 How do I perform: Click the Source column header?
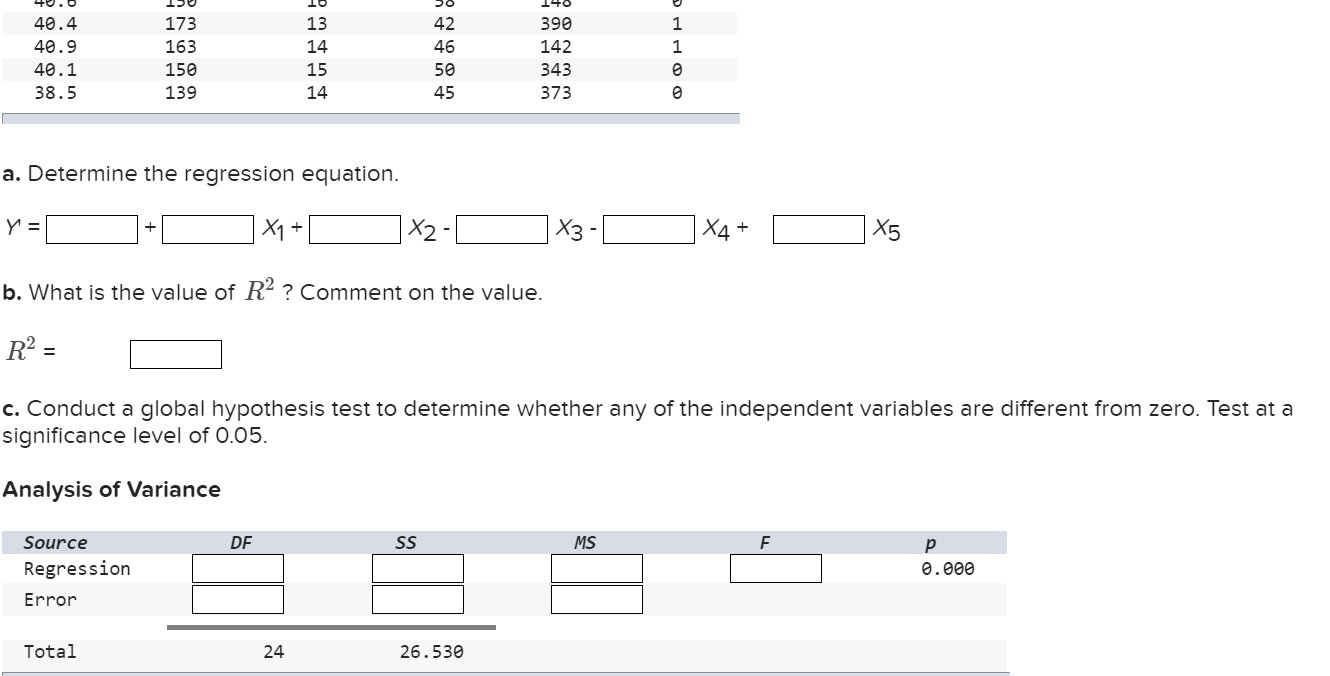[55, 543]
